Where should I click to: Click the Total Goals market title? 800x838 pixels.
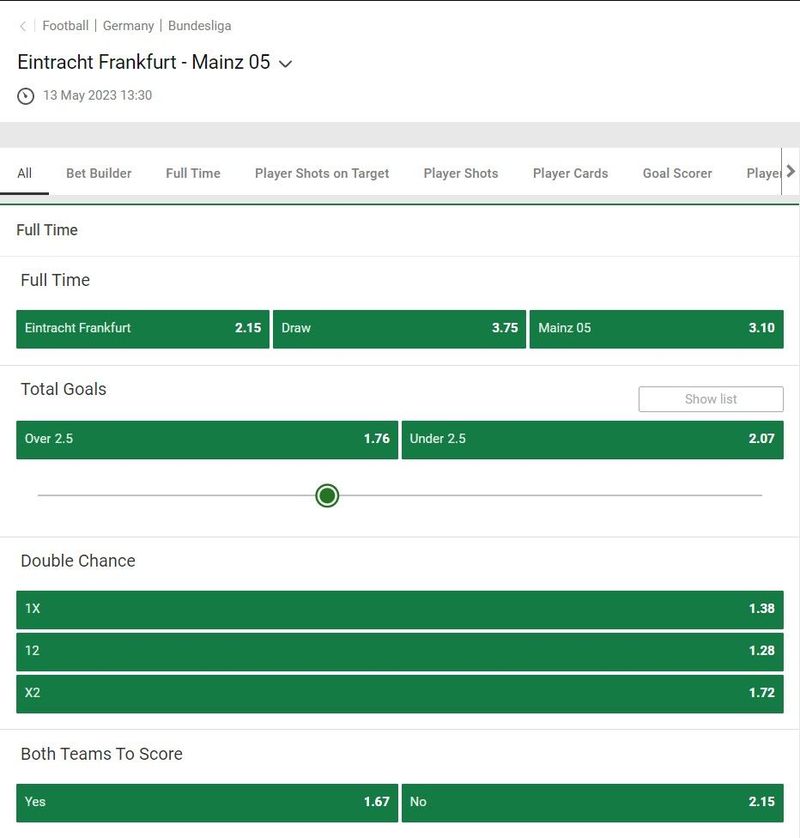click(x=64, y=389)
